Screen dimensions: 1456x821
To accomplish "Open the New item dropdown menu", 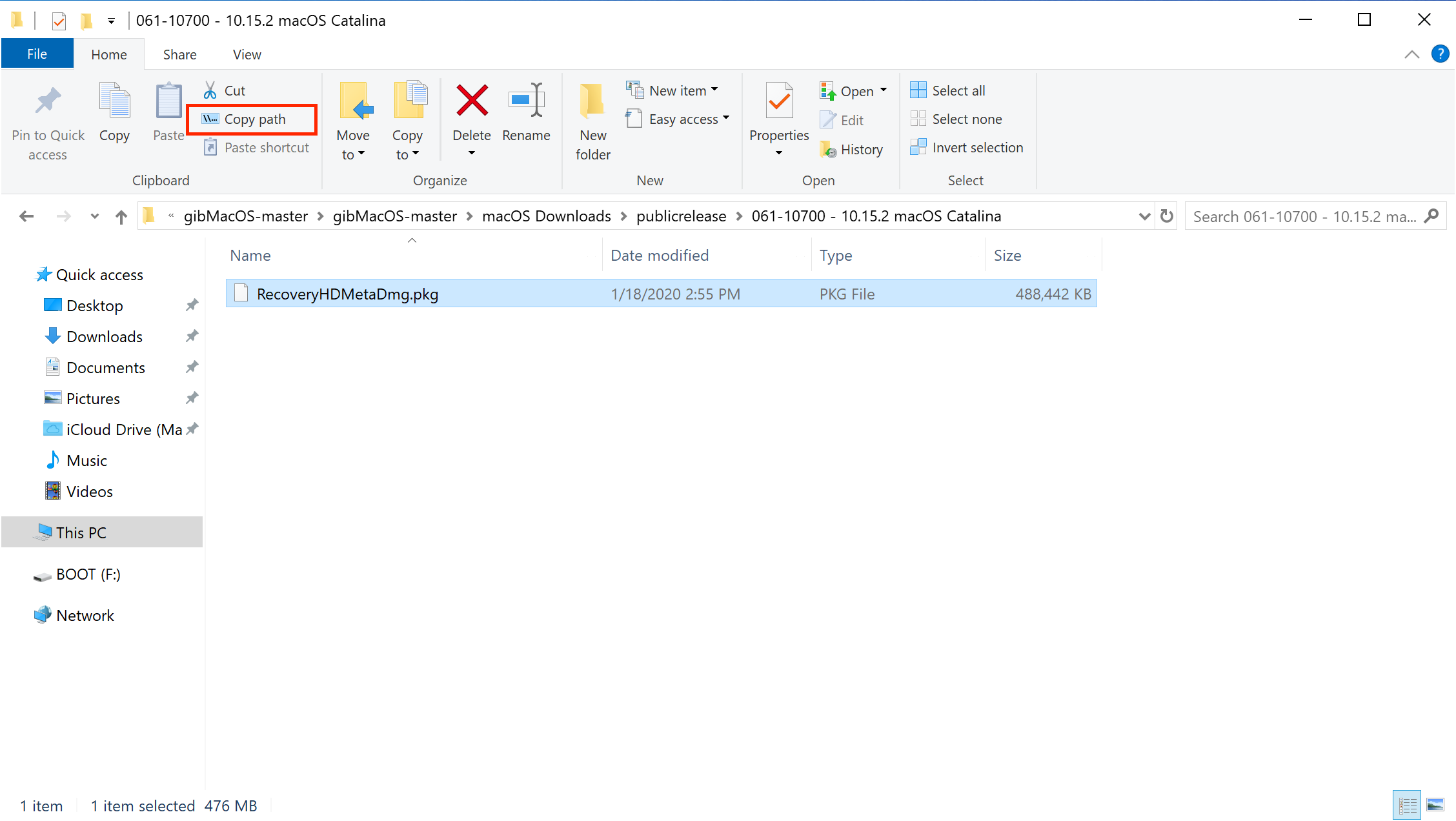I will tap(672, 90).
